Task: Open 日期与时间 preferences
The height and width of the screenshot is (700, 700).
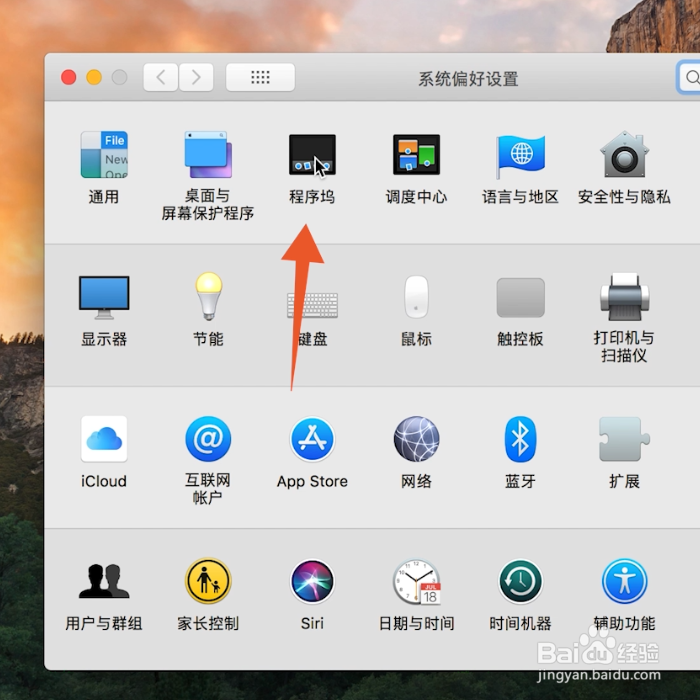Action: point(417,582)
